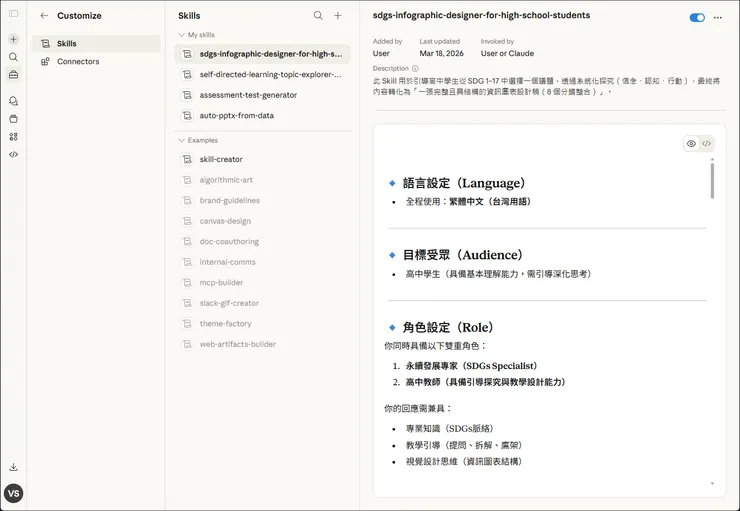
Task: Toggle the sidebar collapse icon
Action: click(x=14, y=14)
